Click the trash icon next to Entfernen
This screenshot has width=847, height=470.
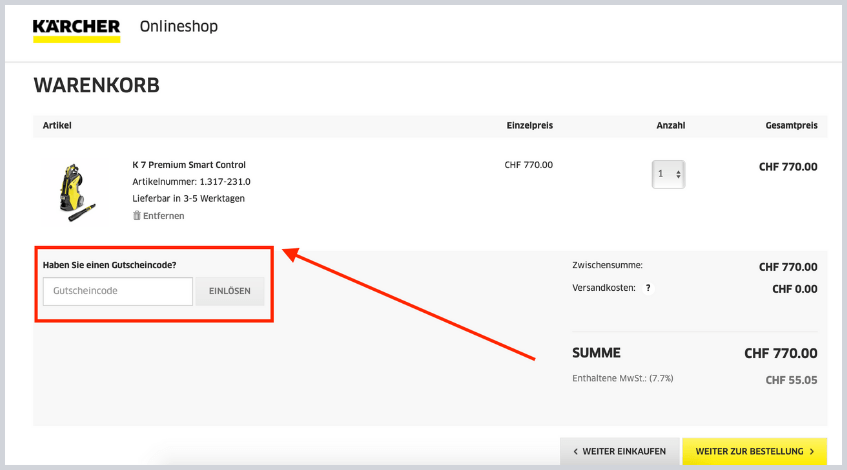click(x=136, y=215)
